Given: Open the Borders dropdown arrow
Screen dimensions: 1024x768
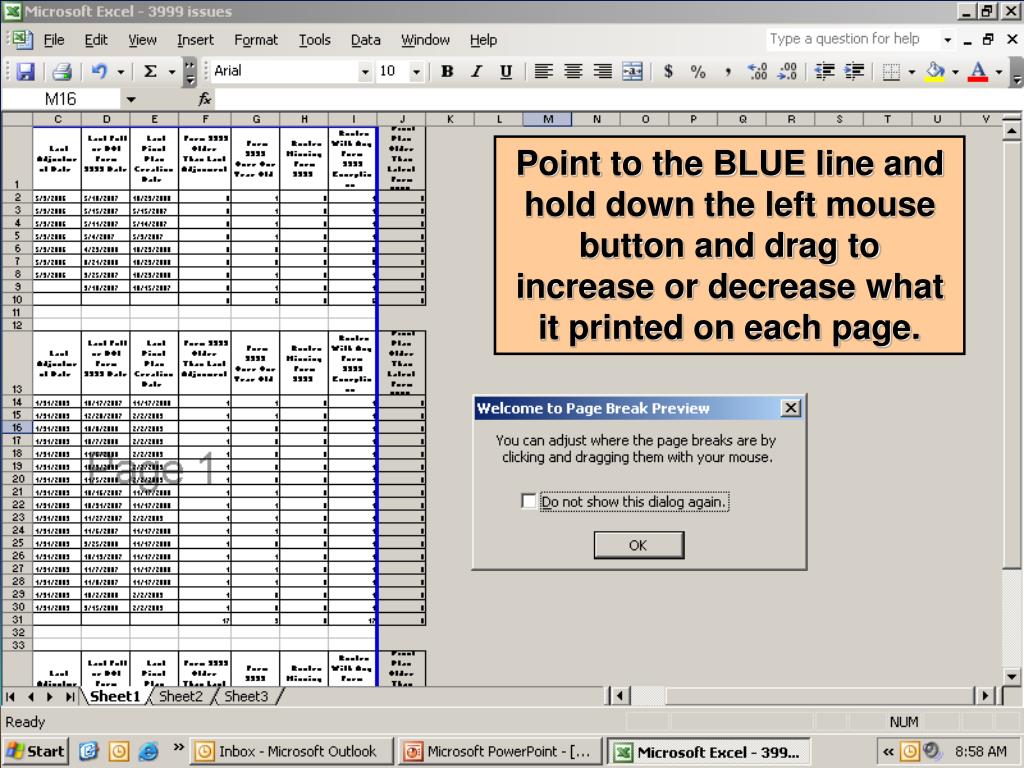Looking at the screenshot, I should tap(912, 72).
